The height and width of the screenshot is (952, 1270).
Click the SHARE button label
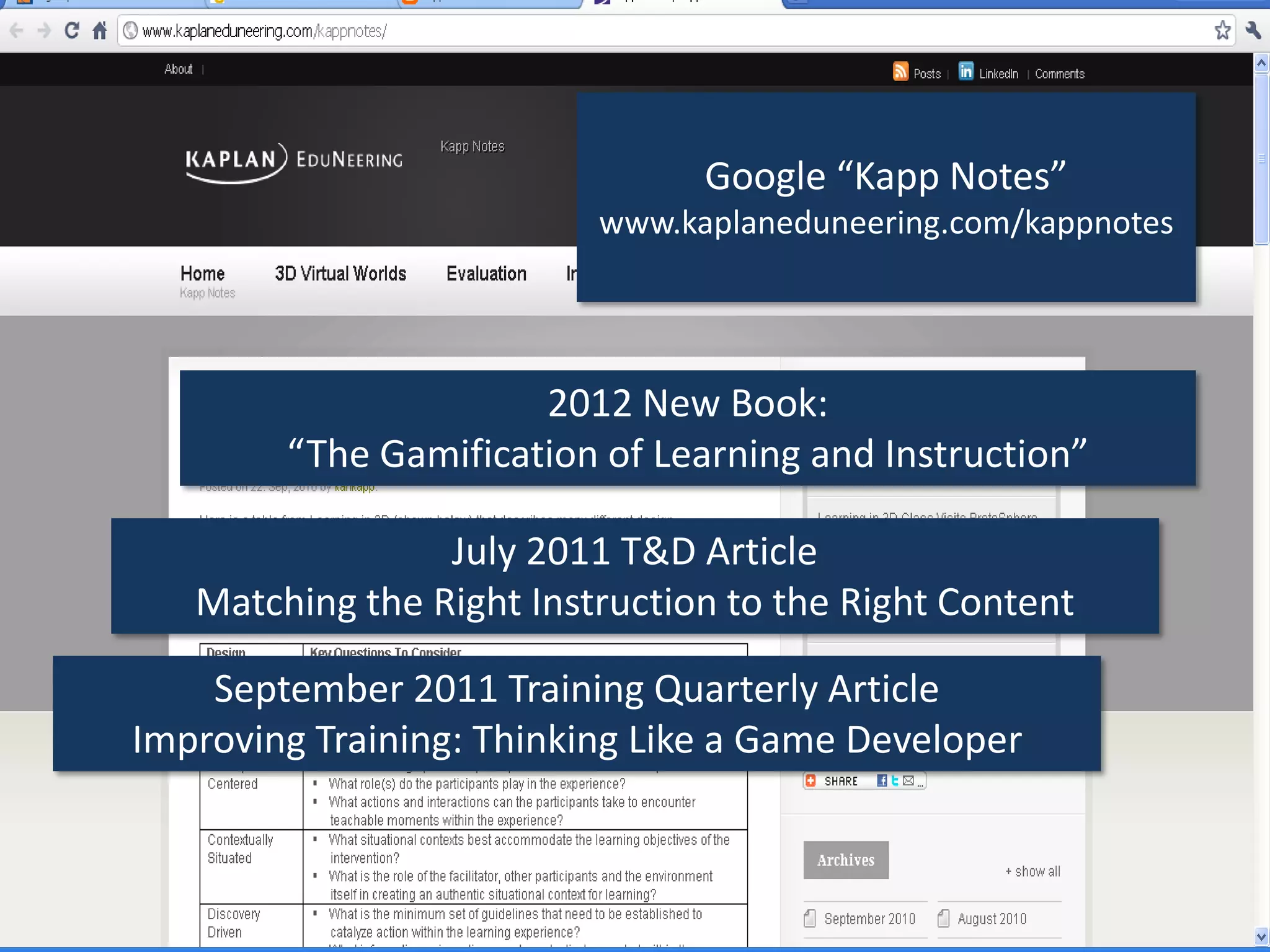(x=841, y=781)
